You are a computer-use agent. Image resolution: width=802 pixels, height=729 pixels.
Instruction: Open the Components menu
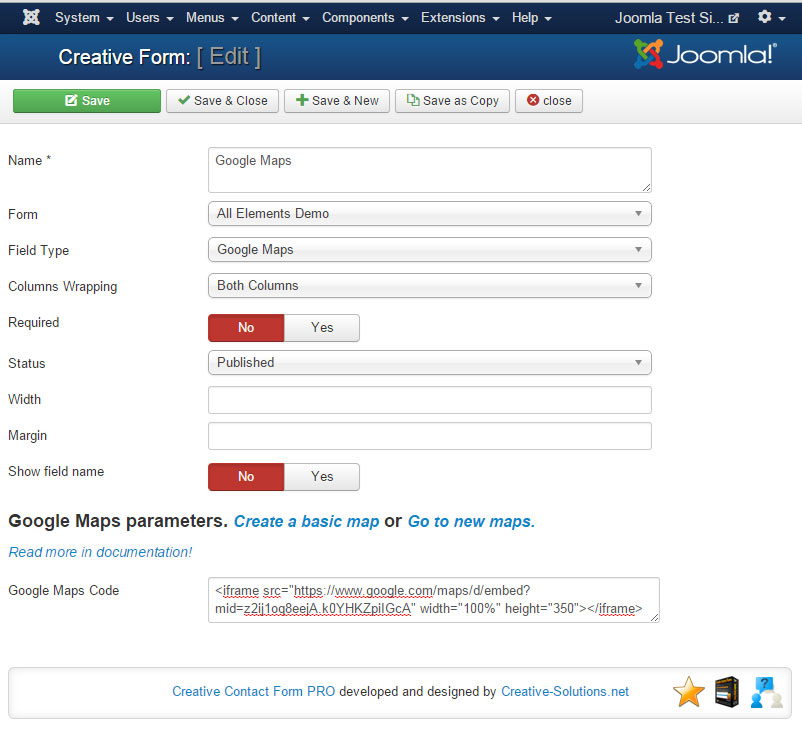tap(365, 18)
